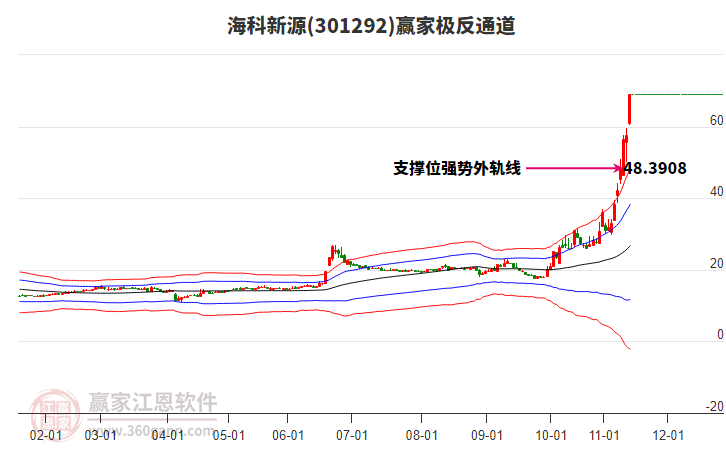Click the green dashed horizontal price line
This screenshot has height=450, width=726.
pos(678,94)
